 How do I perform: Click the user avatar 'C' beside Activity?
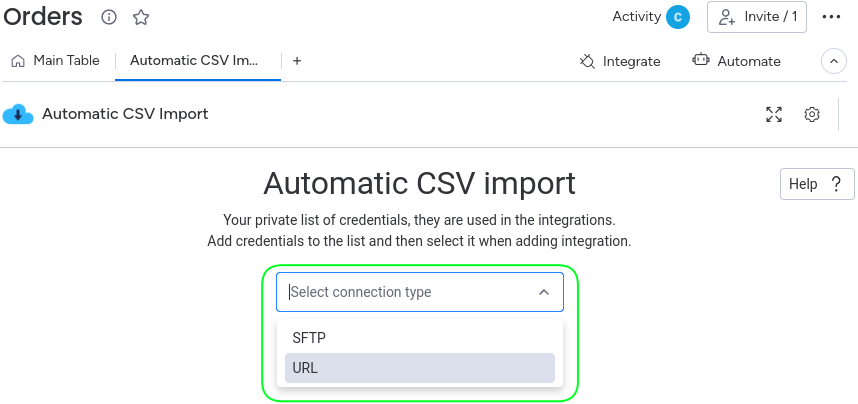[677, 17]
